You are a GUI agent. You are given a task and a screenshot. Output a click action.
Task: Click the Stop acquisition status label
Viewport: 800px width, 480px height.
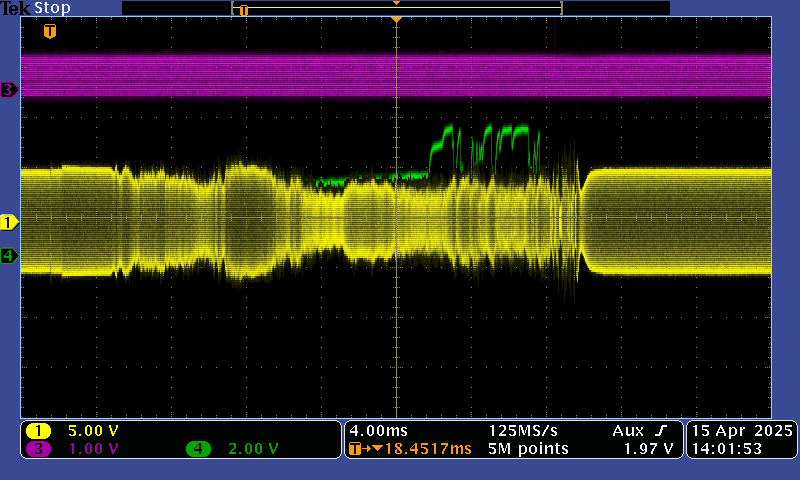pyautogui.click(x=52, y=8)
